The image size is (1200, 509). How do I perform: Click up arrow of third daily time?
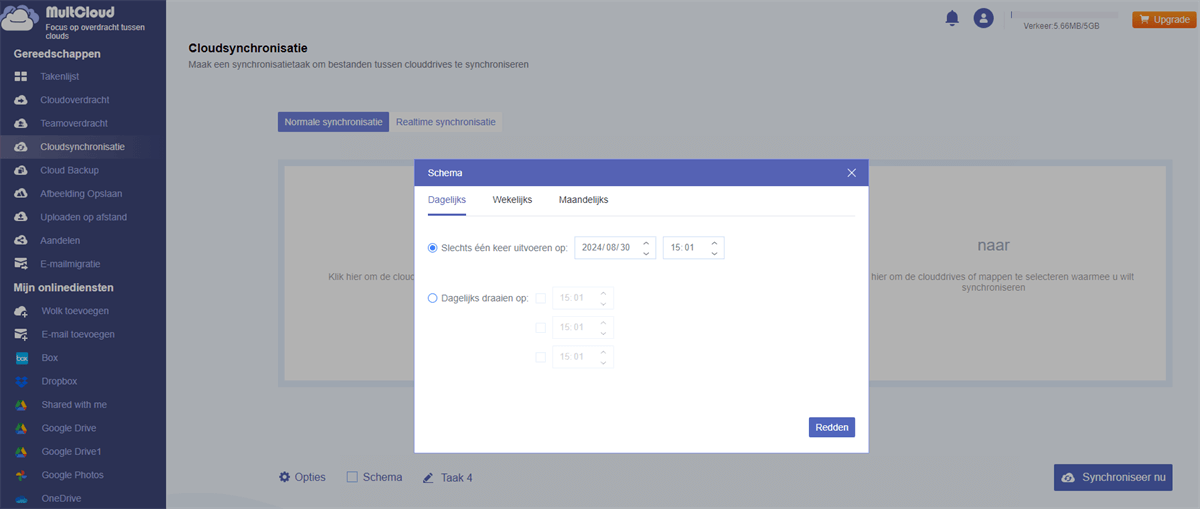(603, 351)
